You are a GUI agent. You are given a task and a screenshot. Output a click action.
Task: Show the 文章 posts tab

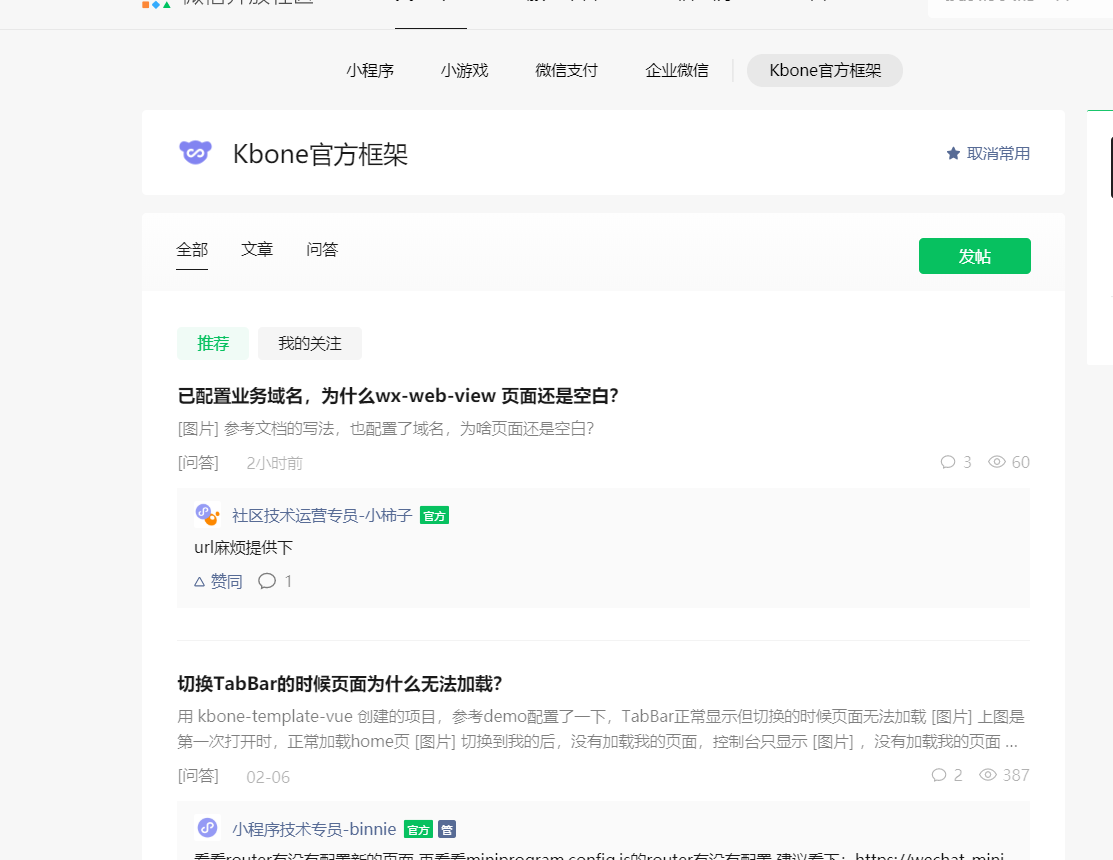coord(257,250)
